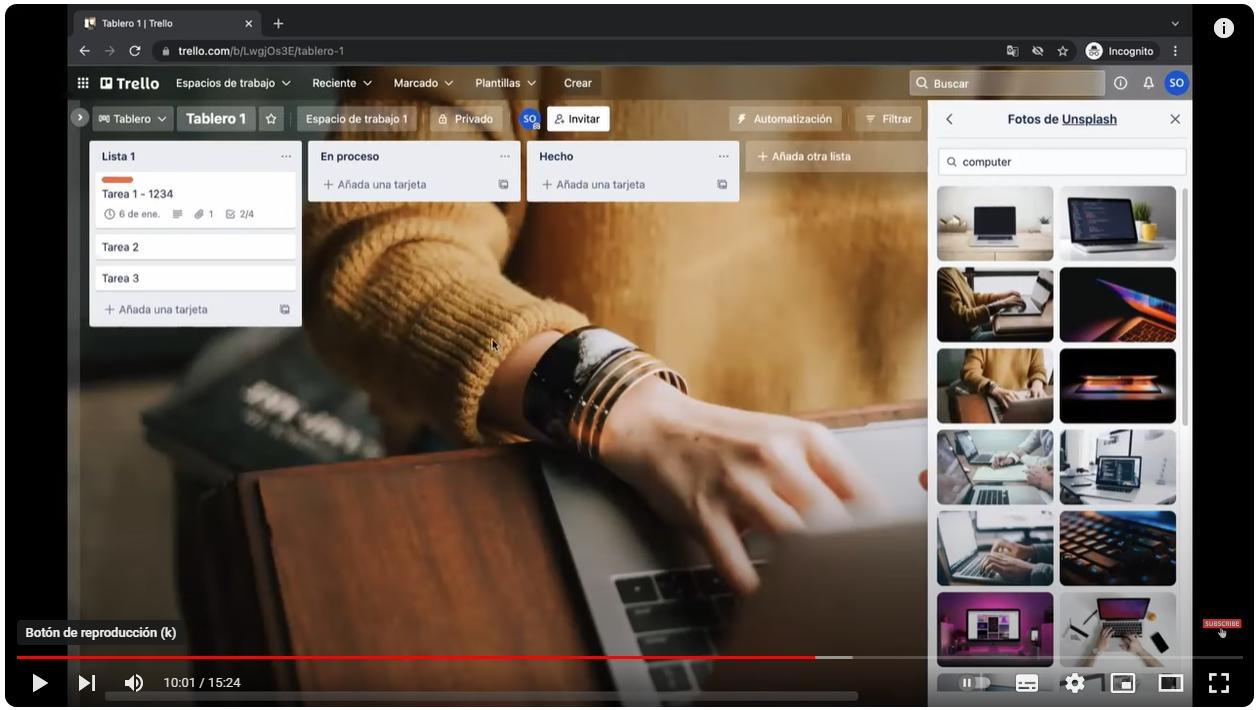Open the Trello information icon
The height and width of the screenshot is (710, 1257).
1120,83
